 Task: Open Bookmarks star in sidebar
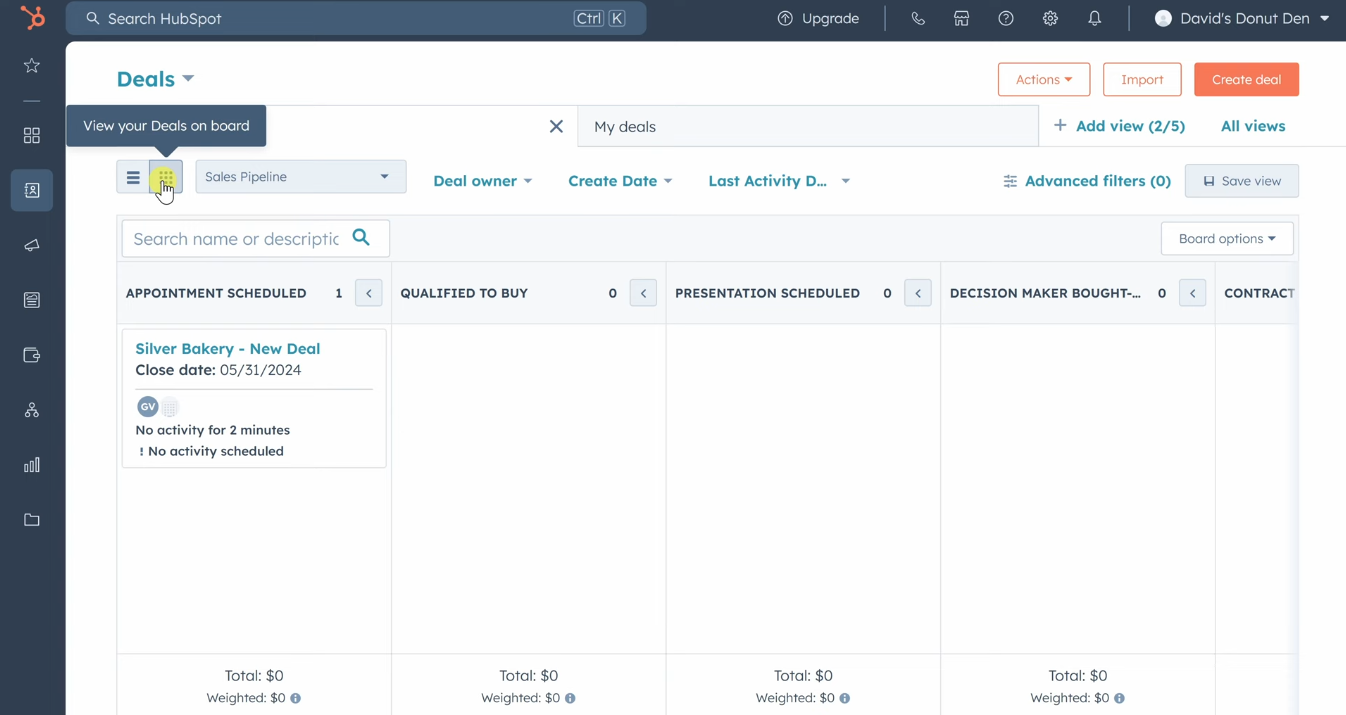point(32,66)
